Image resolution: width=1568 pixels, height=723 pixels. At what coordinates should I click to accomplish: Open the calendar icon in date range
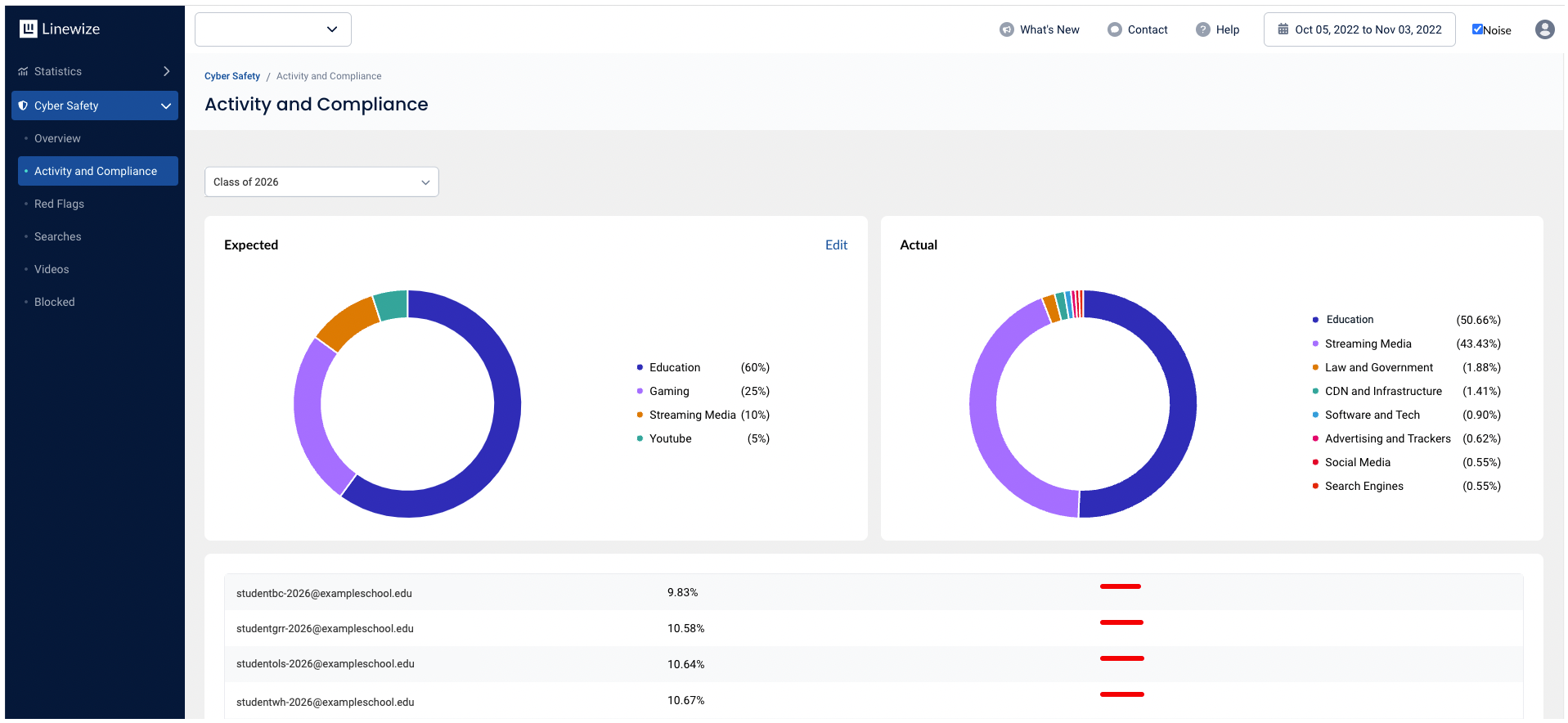(x=1283, y=29)
